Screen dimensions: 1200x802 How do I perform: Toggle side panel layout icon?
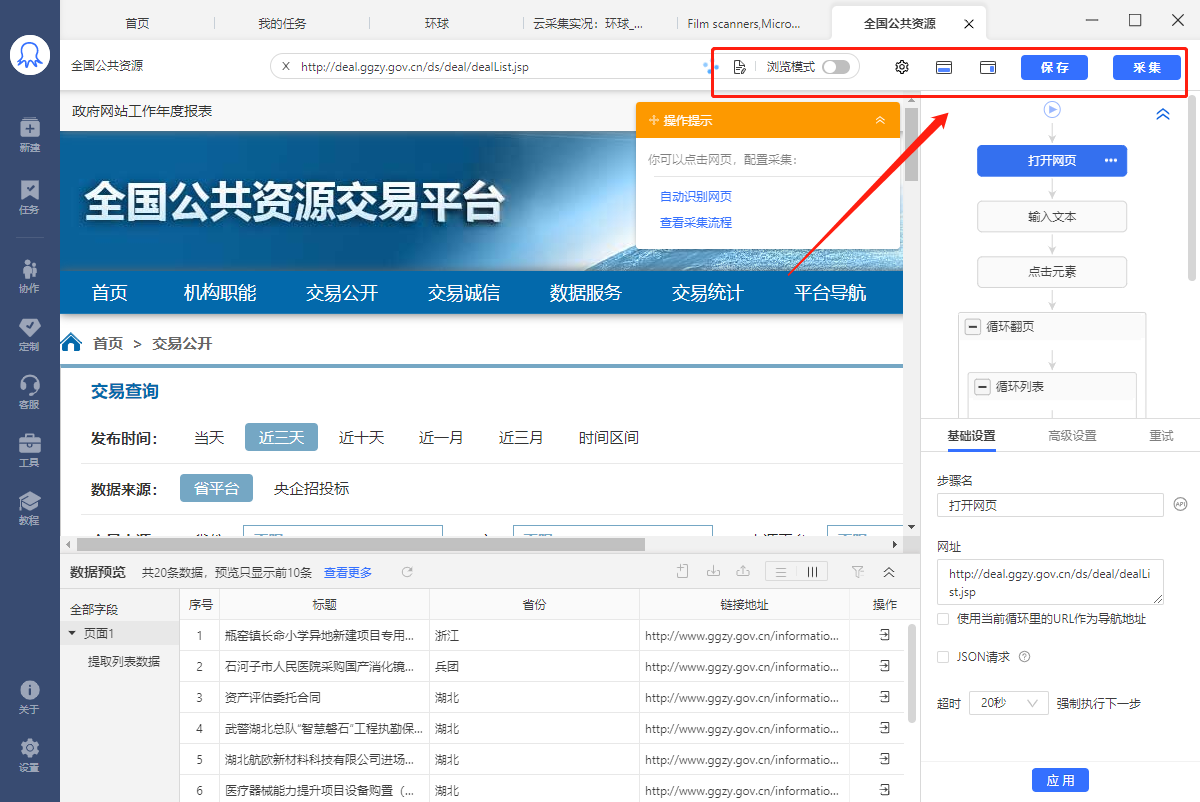[988, 67]
